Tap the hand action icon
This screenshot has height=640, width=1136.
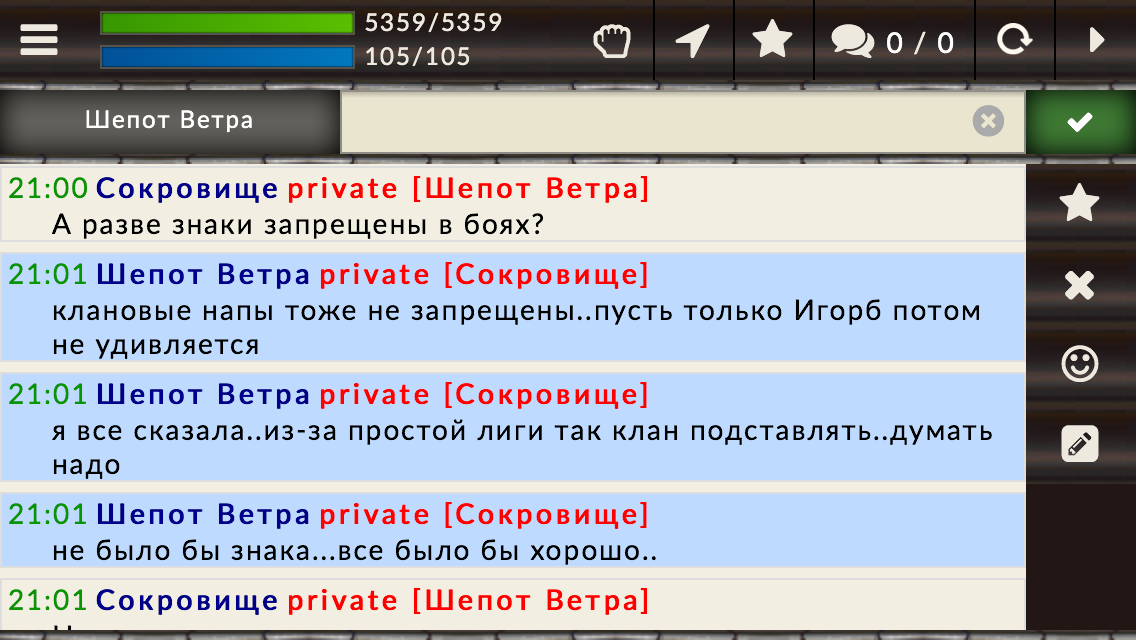pyautogui.click(x=612, y=41)
